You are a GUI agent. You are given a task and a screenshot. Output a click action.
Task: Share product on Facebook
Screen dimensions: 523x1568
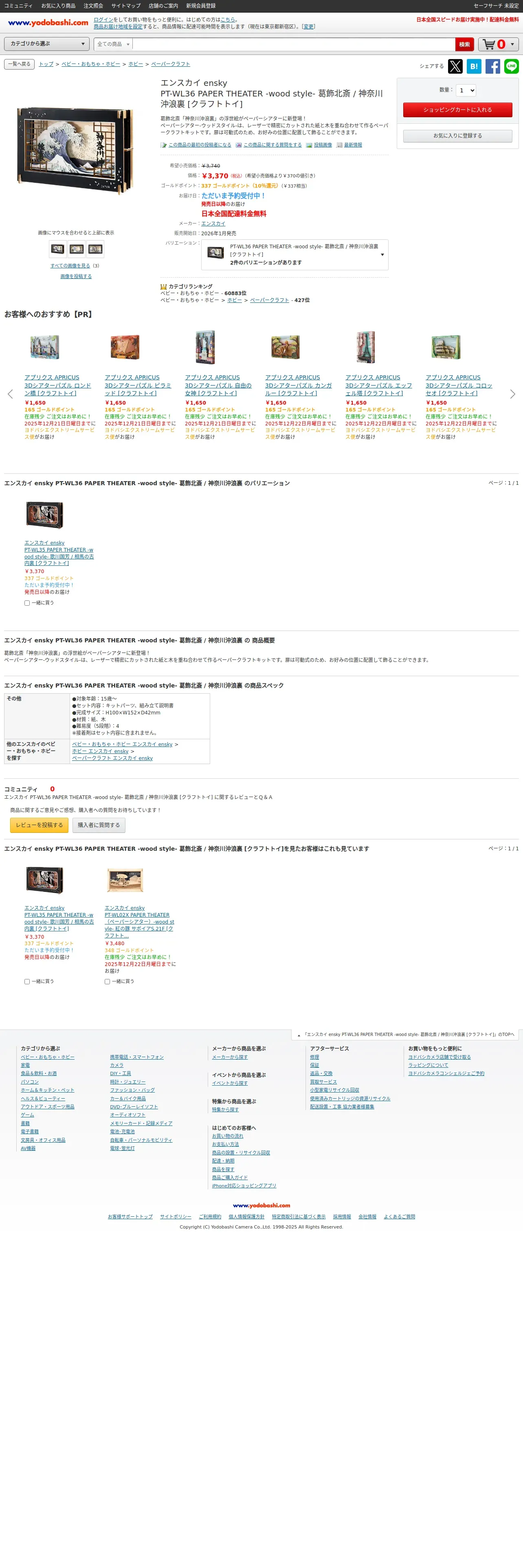(492, 66)
